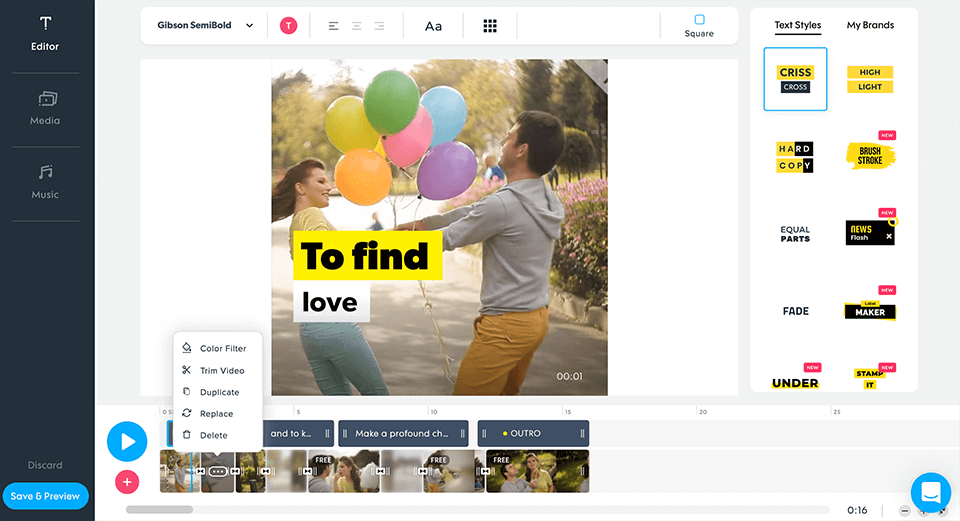Apply the News Flash text style
The image size is (960, 521).
click(x=870, y=233)
